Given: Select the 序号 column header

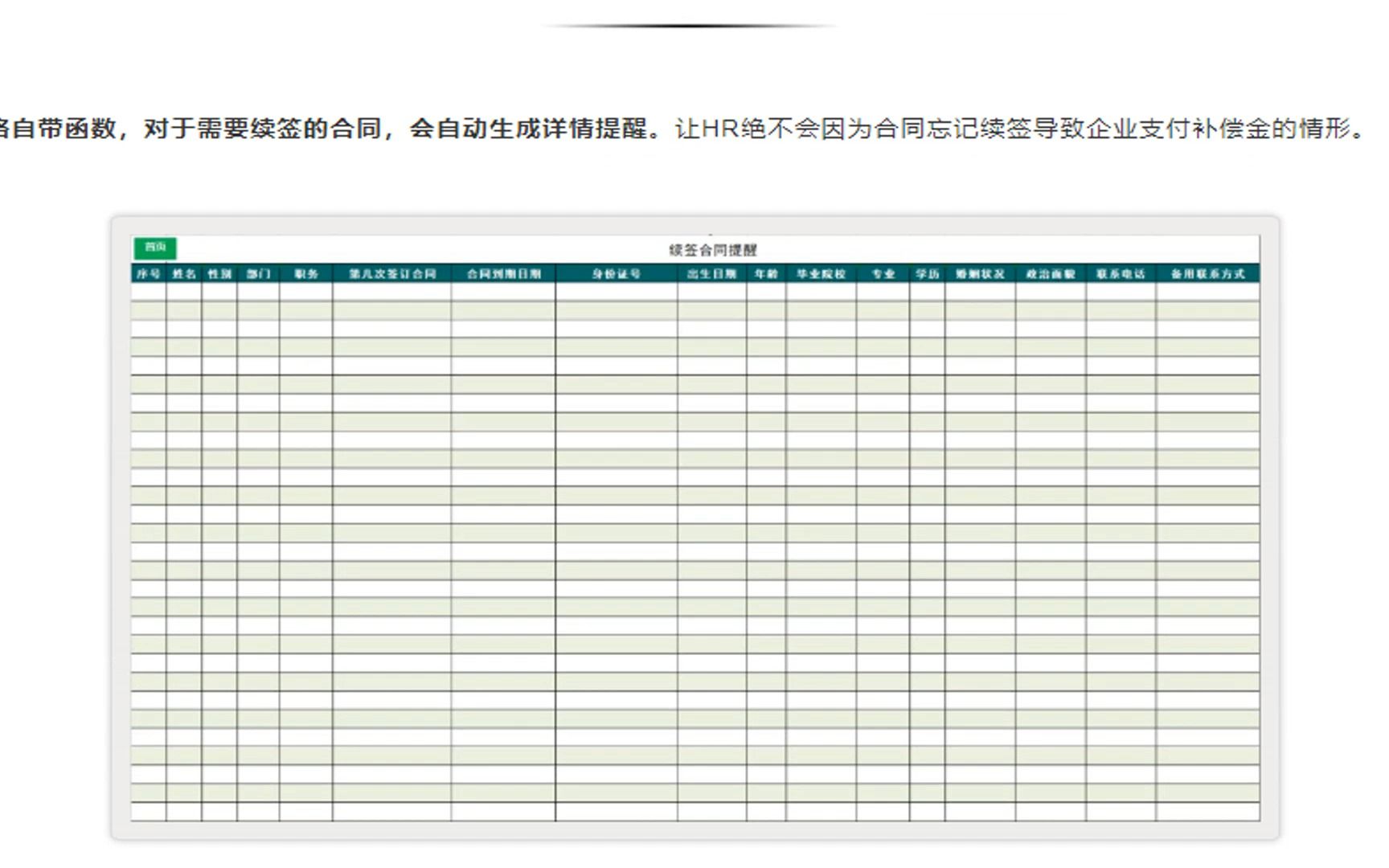Looking at the screenshot, I should point(150,273).
